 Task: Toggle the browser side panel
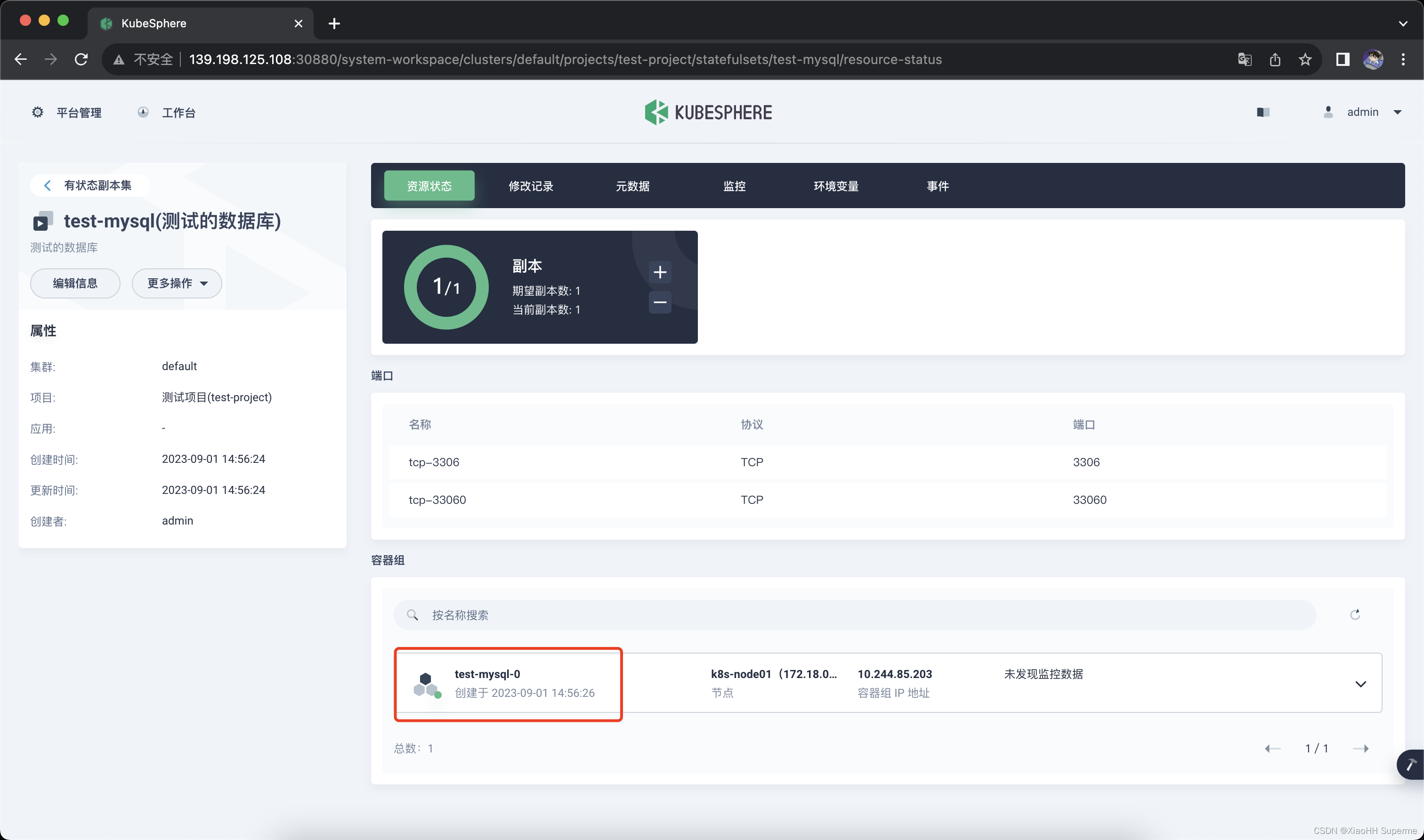point(1343,59)
